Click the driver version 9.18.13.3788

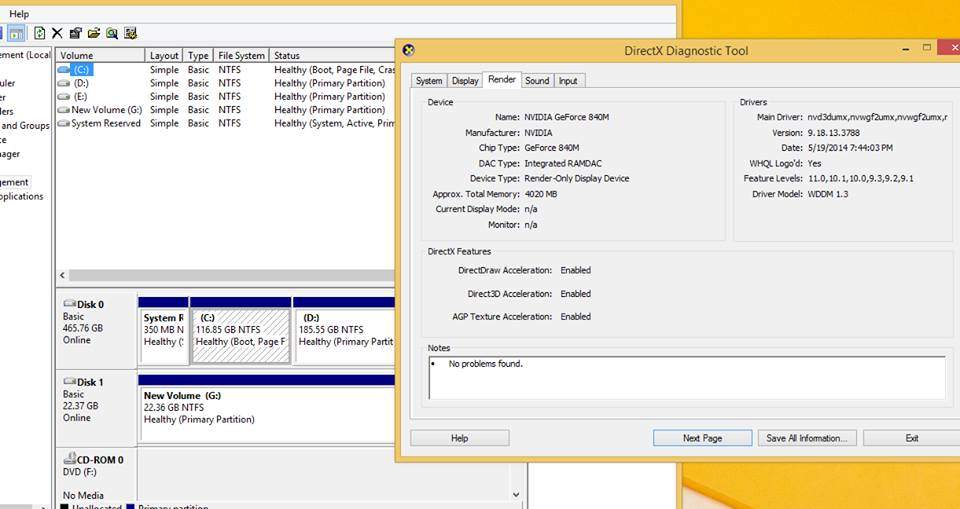tap(833, 133)
